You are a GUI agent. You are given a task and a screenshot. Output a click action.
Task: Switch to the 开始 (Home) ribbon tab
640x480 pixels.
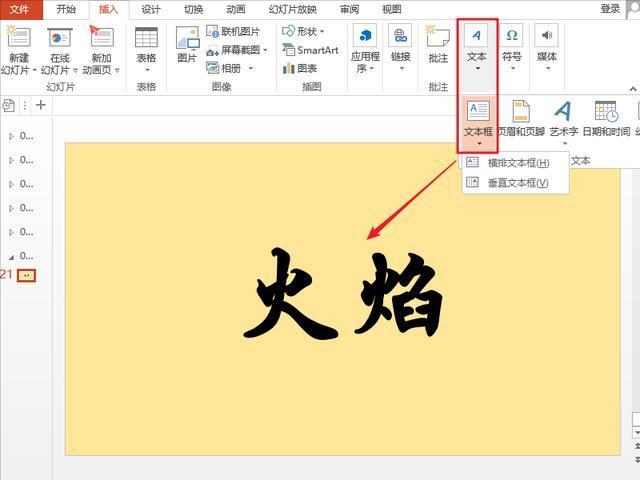[x=66, y=9]
